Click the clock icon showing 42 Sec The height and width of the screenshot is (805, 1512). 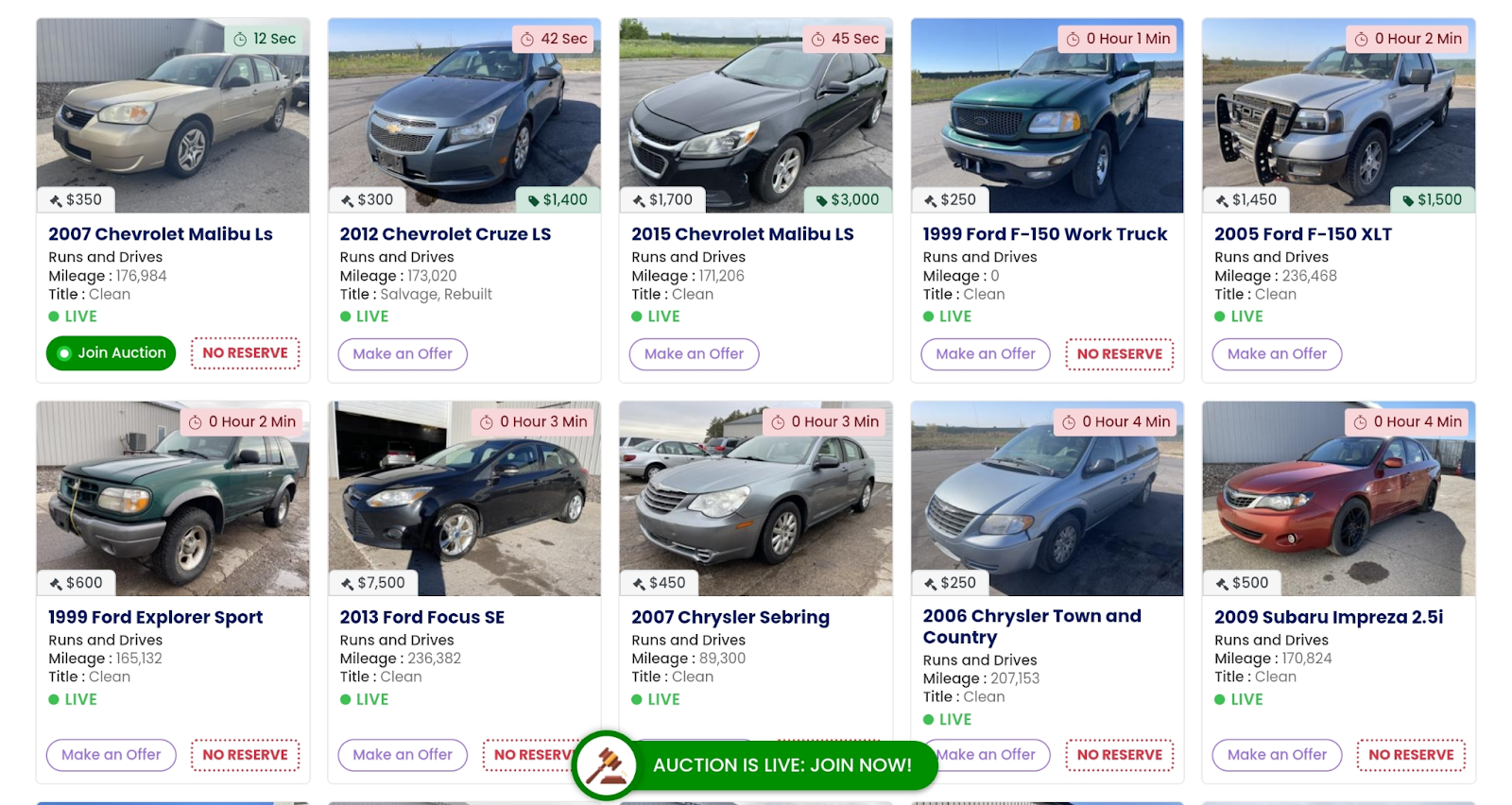pos(527,39)
